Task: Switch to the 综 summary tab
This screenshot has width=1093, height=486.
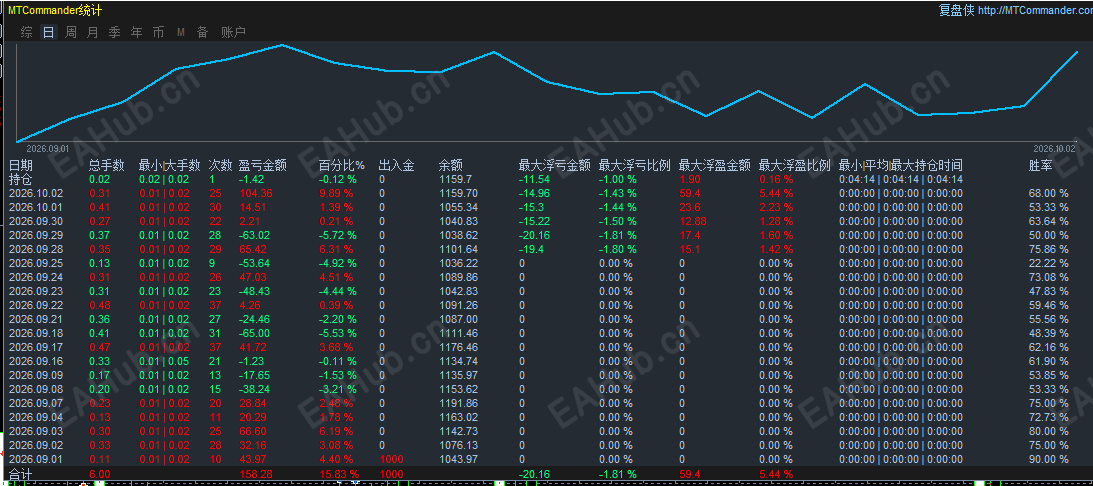Action: click(x=26, y=32)
